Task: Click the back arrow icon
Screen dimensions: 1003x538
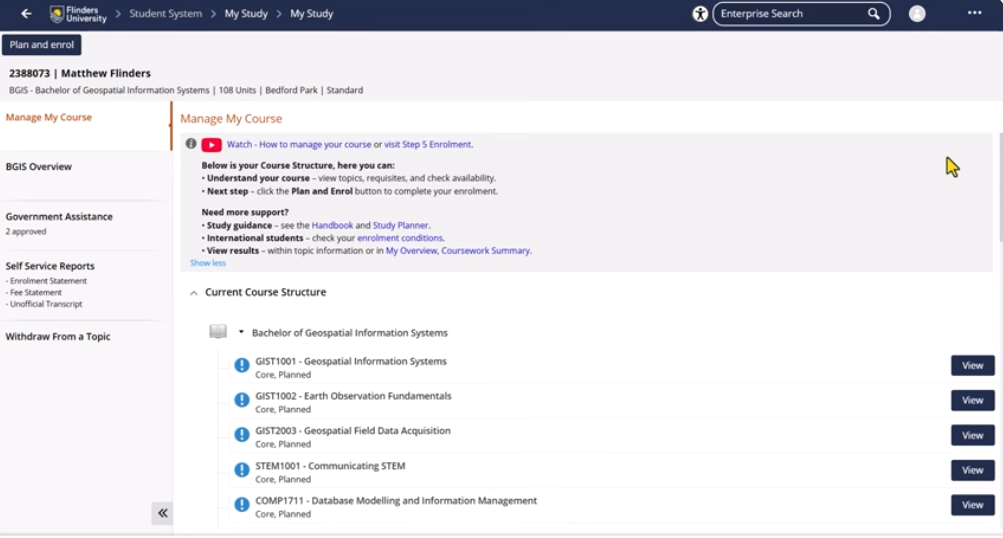Action: pyautogui.click(x=26, y=14)
